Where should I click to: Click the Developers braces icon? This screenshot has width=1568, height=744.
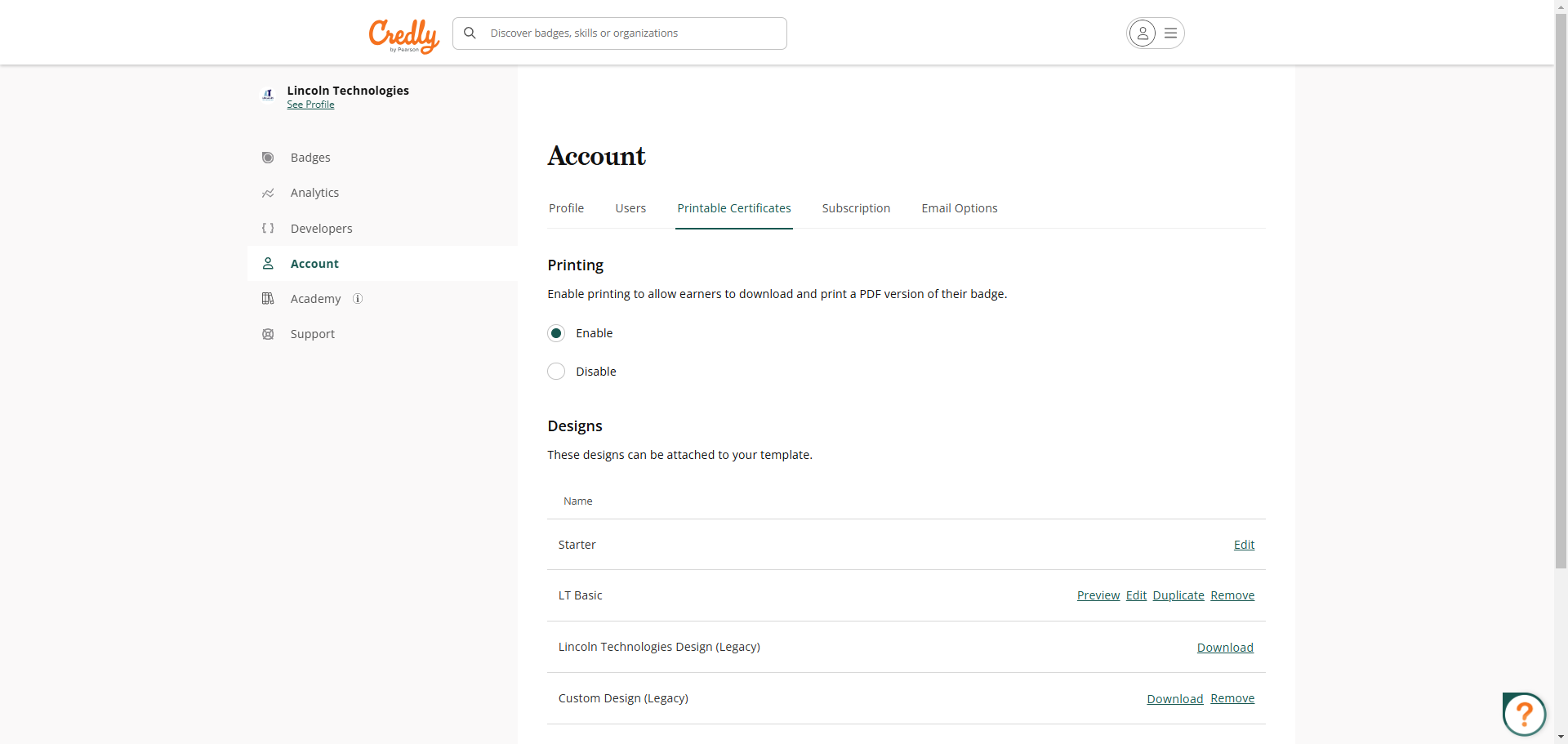(268, 229)
